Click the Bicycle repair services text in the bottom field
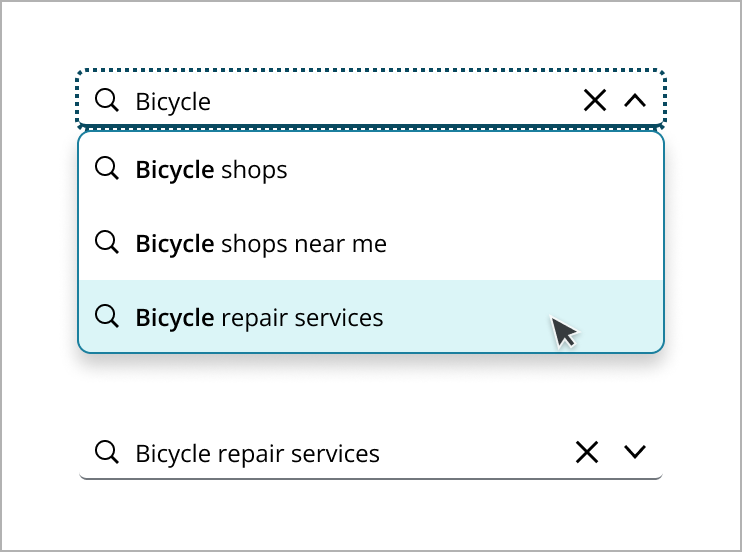 (257, 454)
